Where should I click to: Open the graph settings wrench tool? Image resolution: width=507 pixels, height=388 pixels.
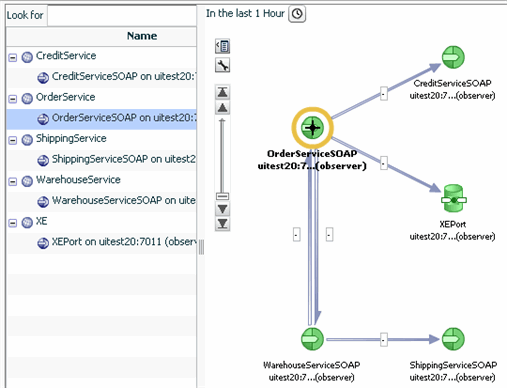(x=222, y=65)
